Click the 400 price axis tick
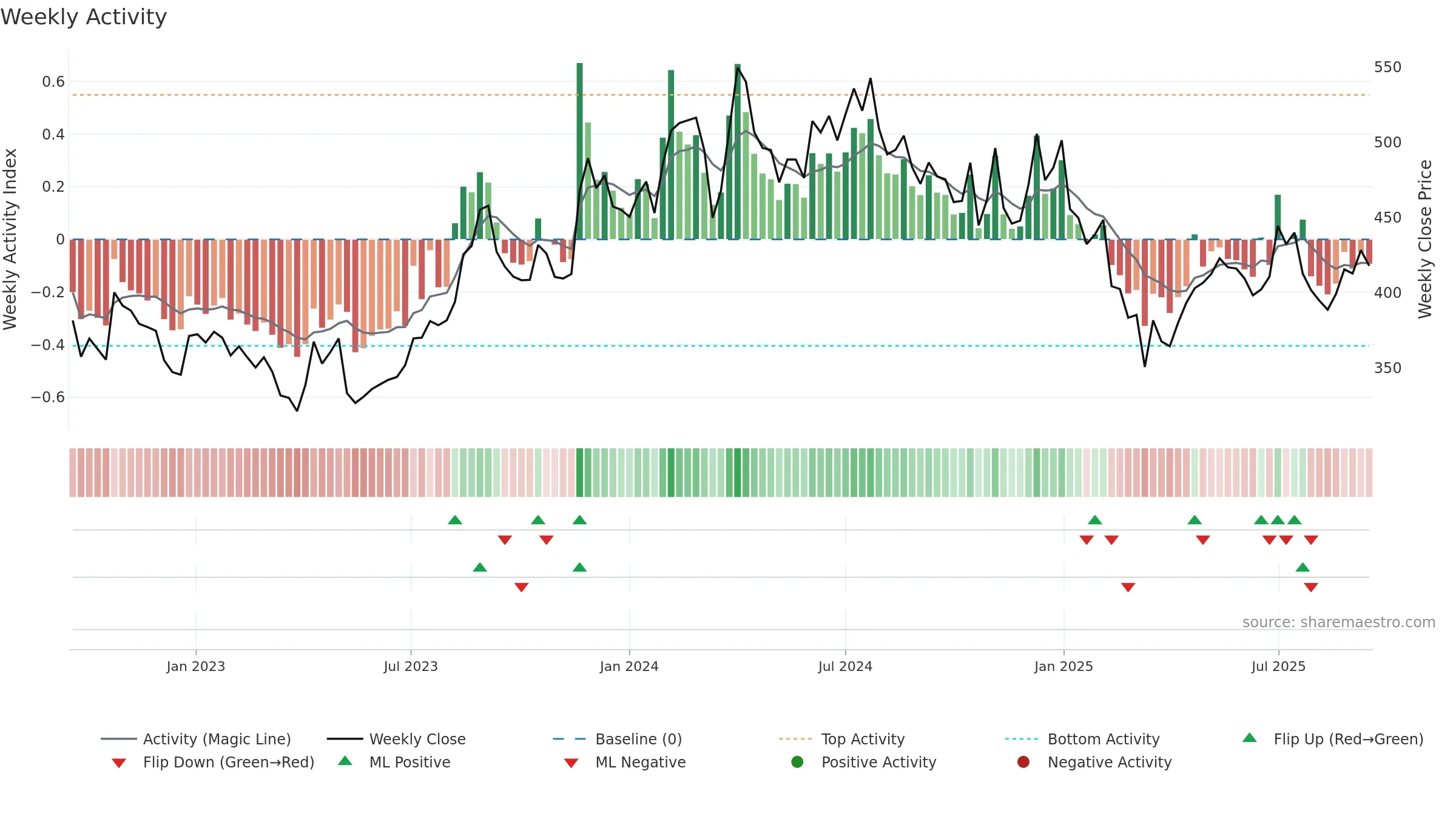The height and width of the screenshot is (819, 1456). coord(1388,292)
